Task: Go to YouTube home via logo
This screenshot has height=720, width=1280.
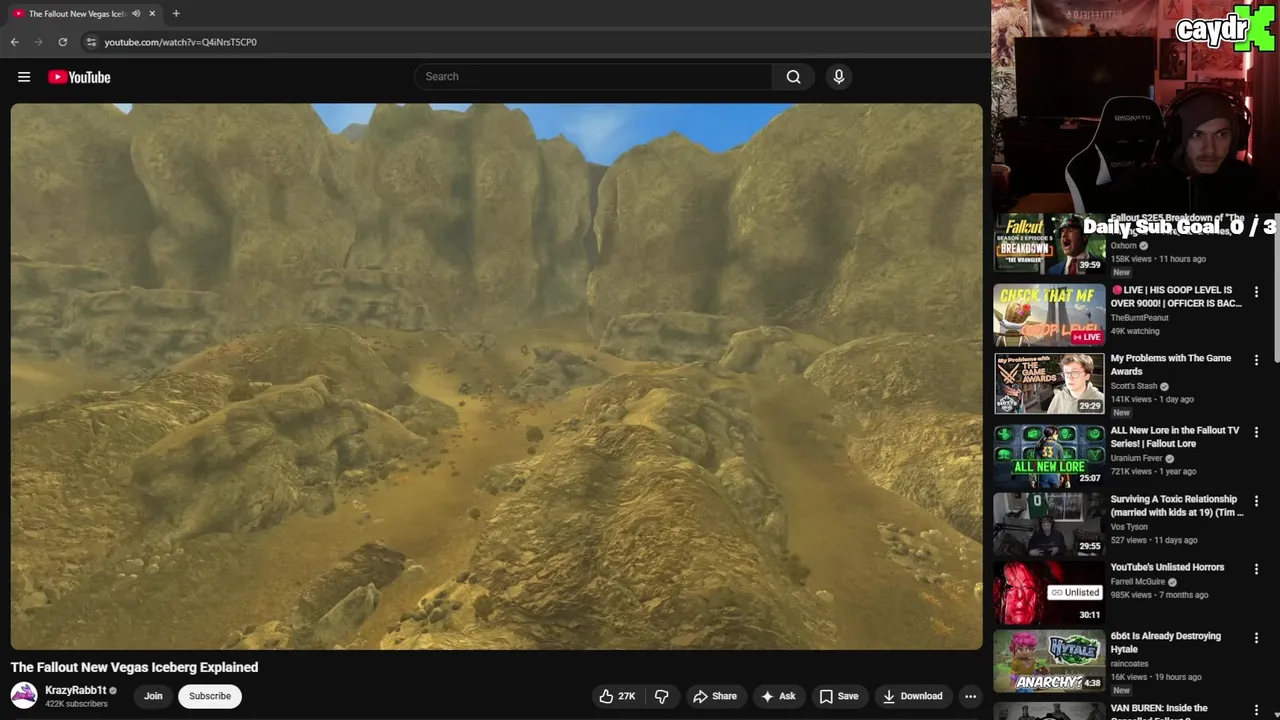Action: [79, 77]
